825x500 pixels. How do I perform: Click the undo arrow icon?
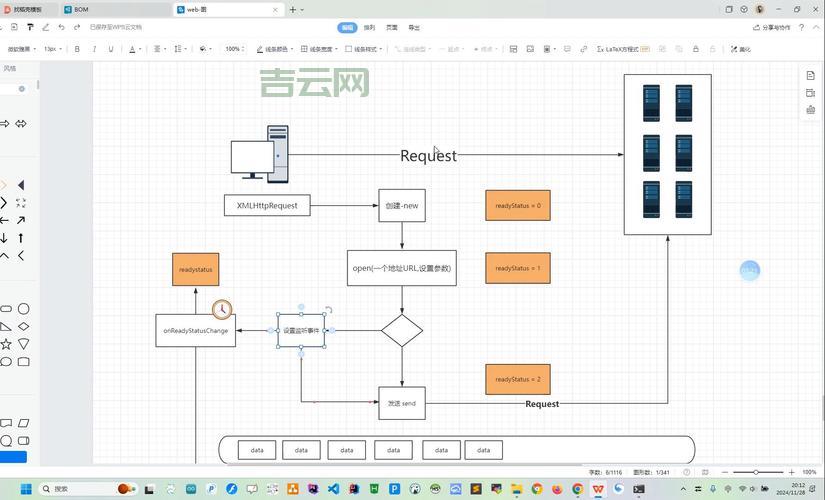tap(62, 27)
